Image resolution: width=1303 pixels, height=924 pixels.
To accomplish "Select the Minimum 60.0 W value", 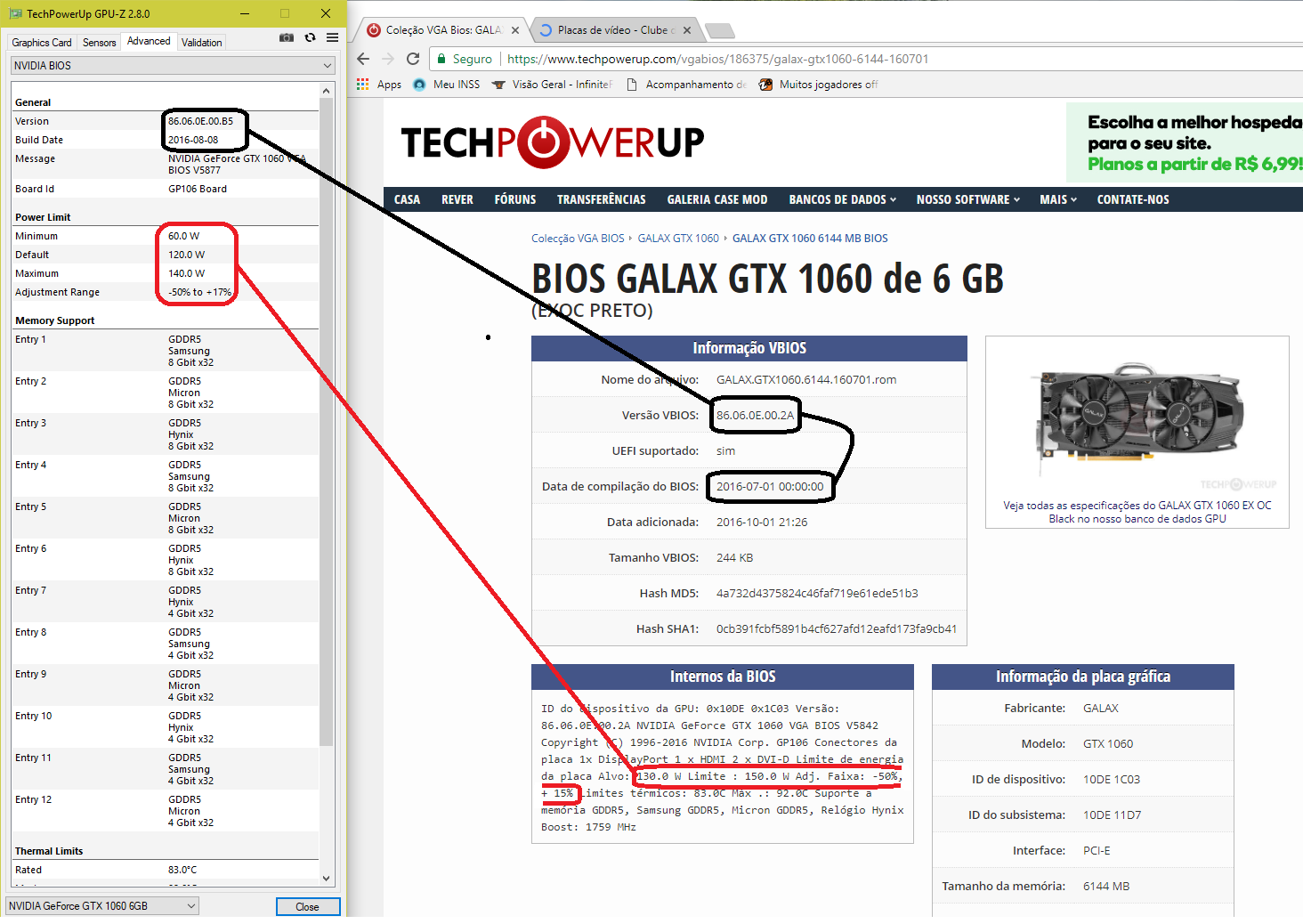I will tap(184, 236).
